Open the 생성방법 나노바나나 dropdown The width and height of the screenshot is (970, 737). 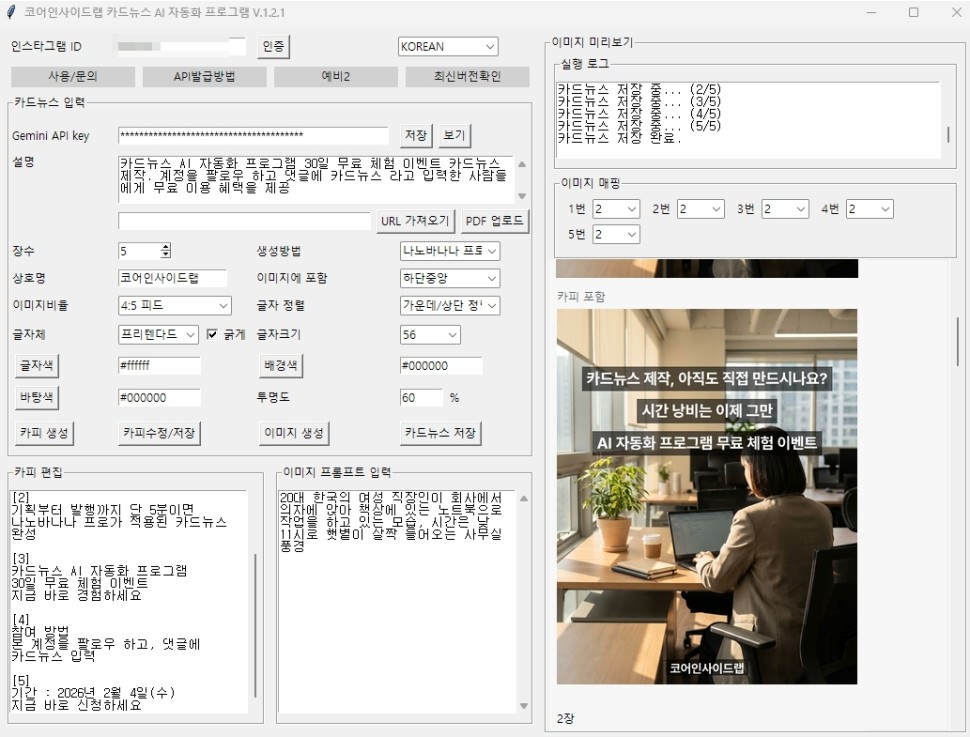pyautogui.click(x=450, y=251)
